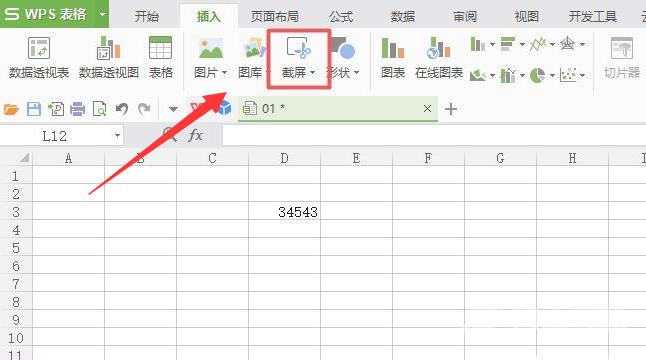This screenshot has height=360, width=646.
Task: Click the Picture (图片) icon
Action: (211, 49)
